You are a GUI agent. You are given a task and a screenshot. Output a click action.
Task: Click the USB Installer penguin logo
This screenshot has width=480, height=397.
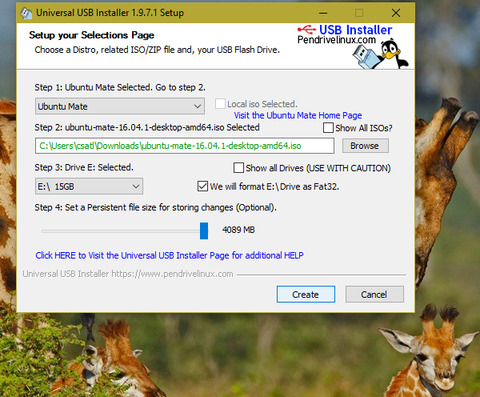[x=380, y=54]
